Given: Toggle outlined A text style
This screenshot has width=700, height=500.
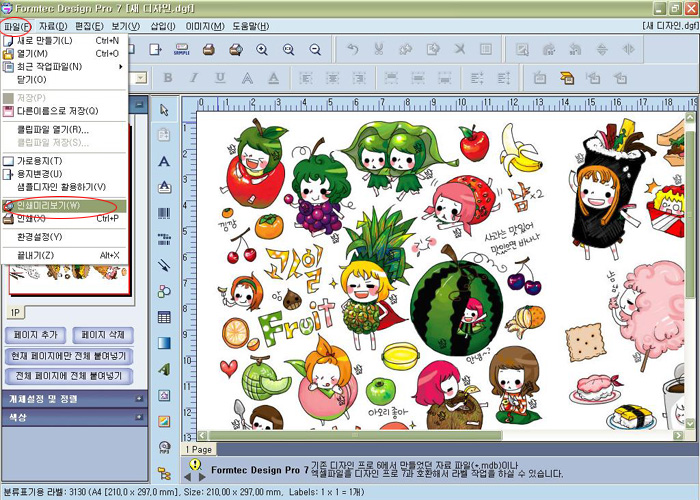Looking at the screenshot, I should [x=247, y=78].
